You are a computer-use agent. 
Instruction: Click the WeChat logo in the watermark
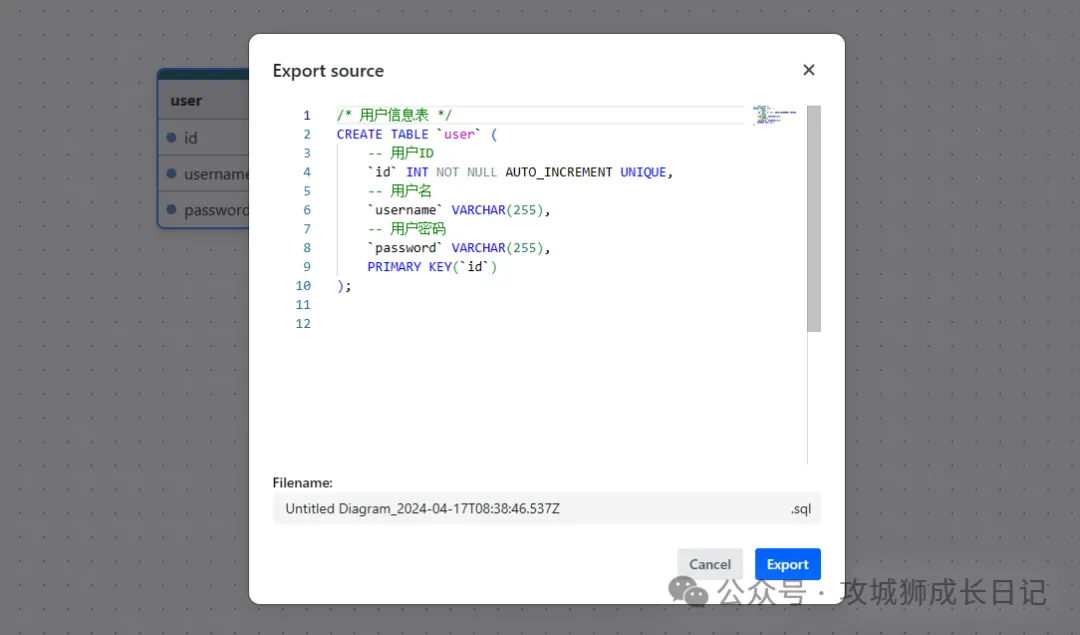(x=688, y=591)
